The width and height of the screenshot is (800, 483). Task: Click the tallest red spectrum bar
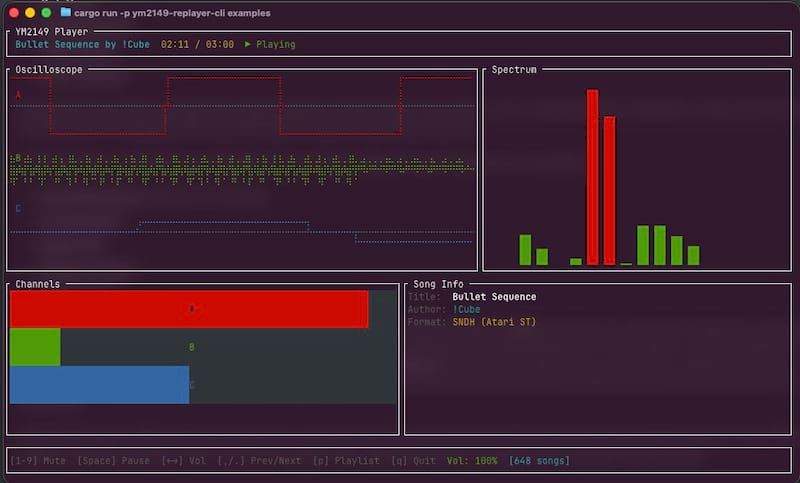pyautogui.click(x=592, y=177)
